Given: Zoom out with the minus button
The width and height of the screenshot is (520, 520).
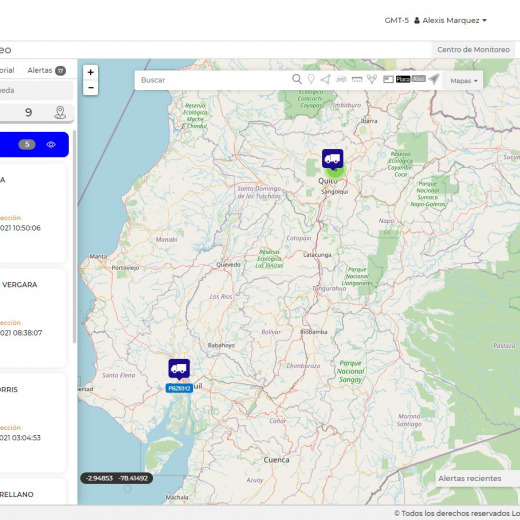Looking at the screenshot, I should point(90,88).
